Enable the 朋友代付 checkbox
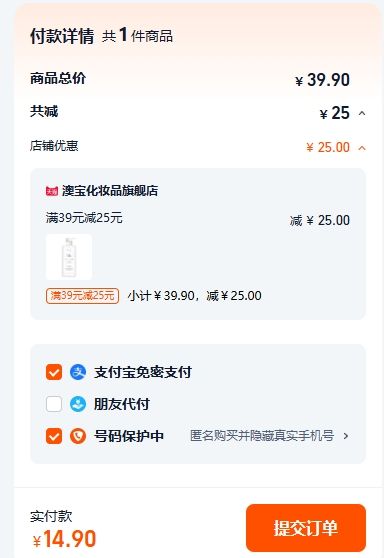The height and width of the screenshot is (558, 384). click(x=54, y=404)
